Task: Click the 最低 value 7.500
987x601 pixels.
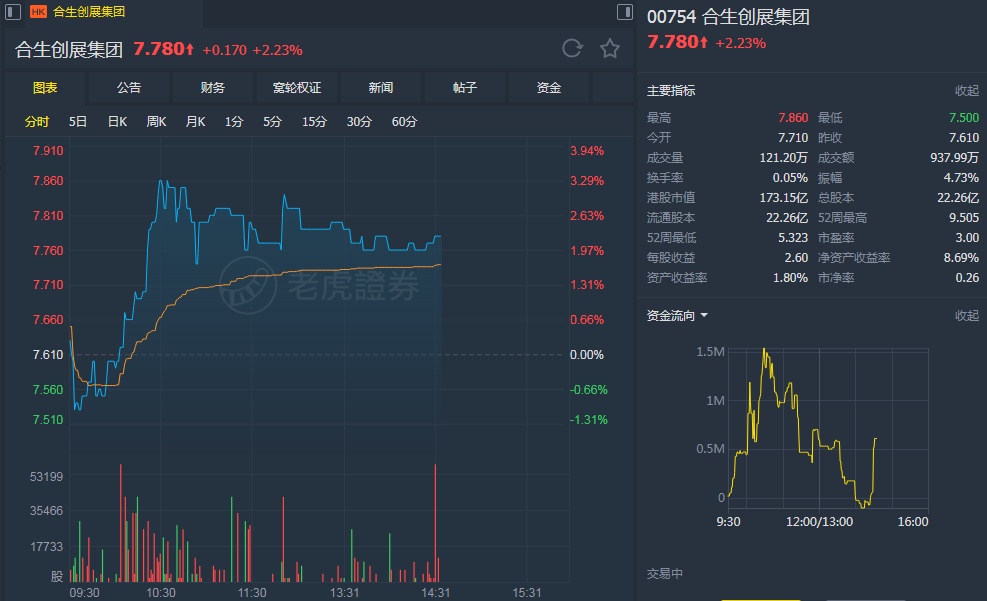Action: (964, 118)
